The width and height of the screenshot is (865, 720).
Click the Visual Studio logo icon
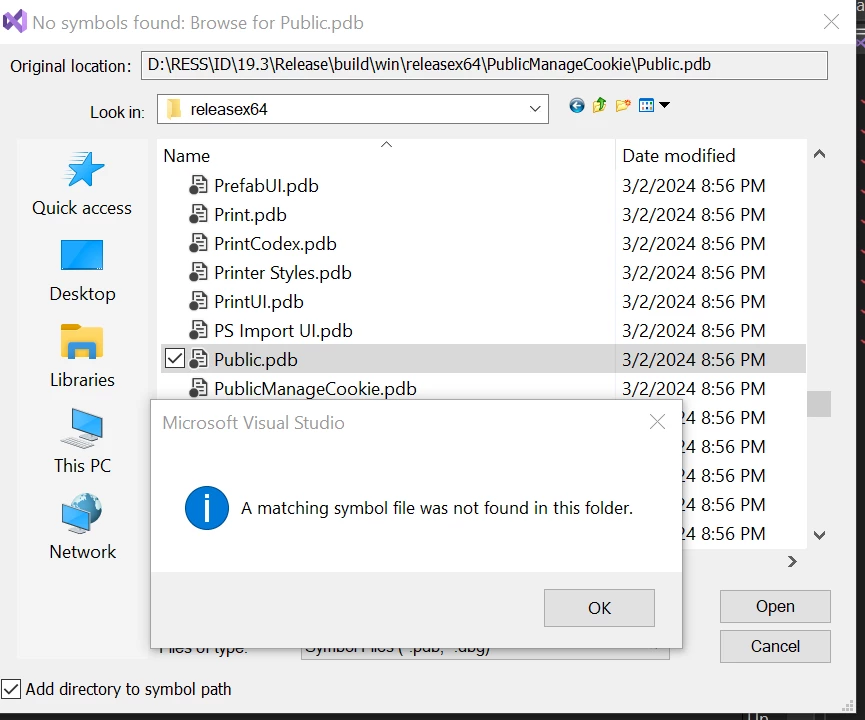pyautogui.click(x=15, y=22)
